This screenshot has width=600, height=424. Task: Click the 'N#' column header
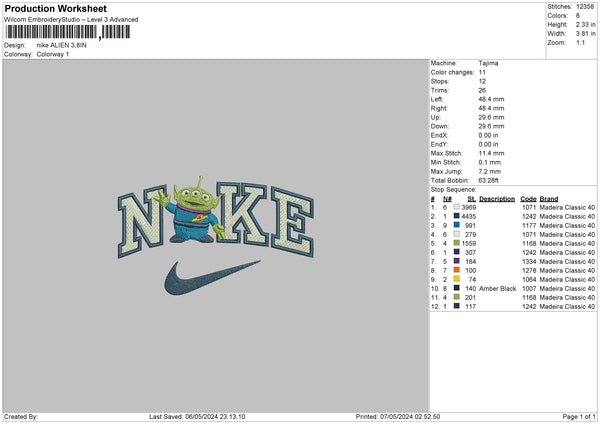click(447, 199)
